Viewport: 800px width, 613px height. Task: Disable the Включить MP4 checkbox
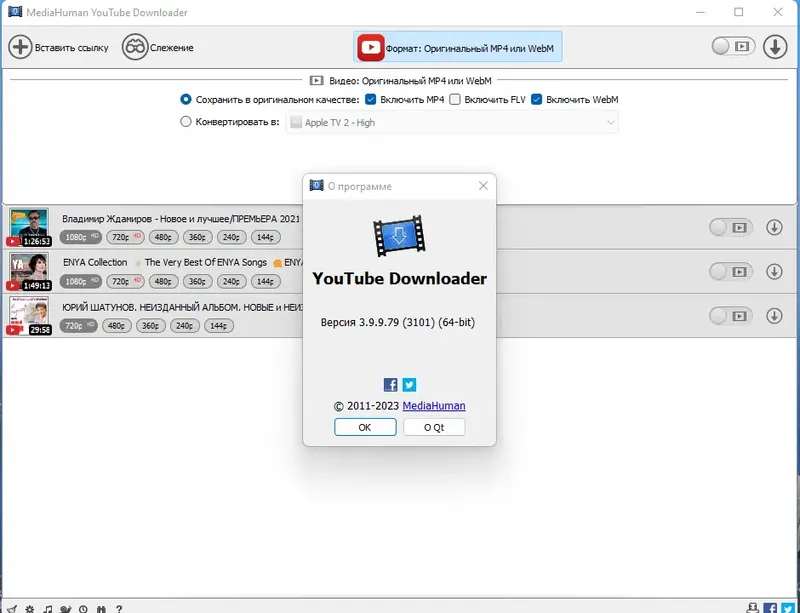tap(371, 100)
